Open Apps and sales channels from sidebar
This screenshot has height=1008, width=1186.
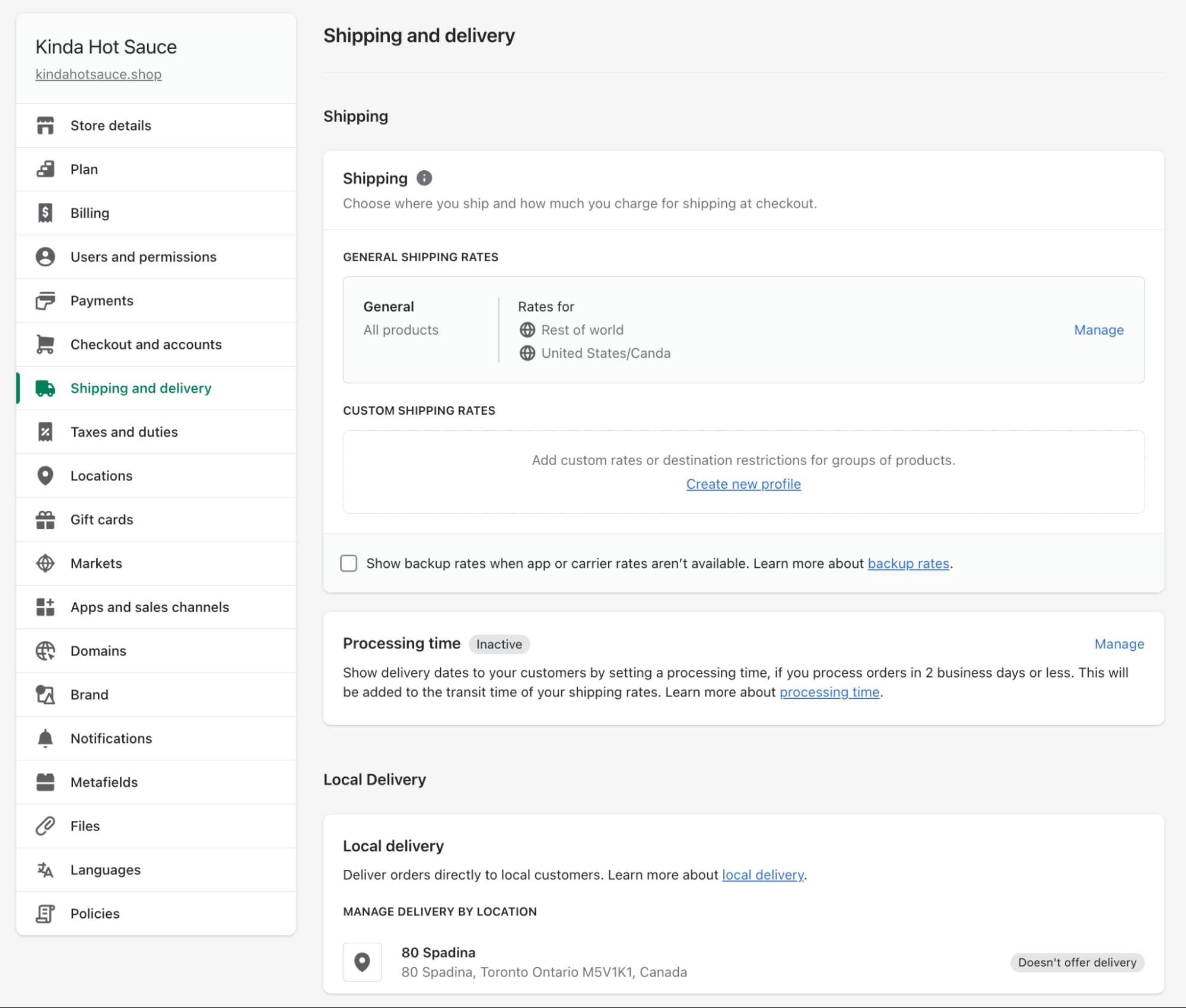(150, 606)
